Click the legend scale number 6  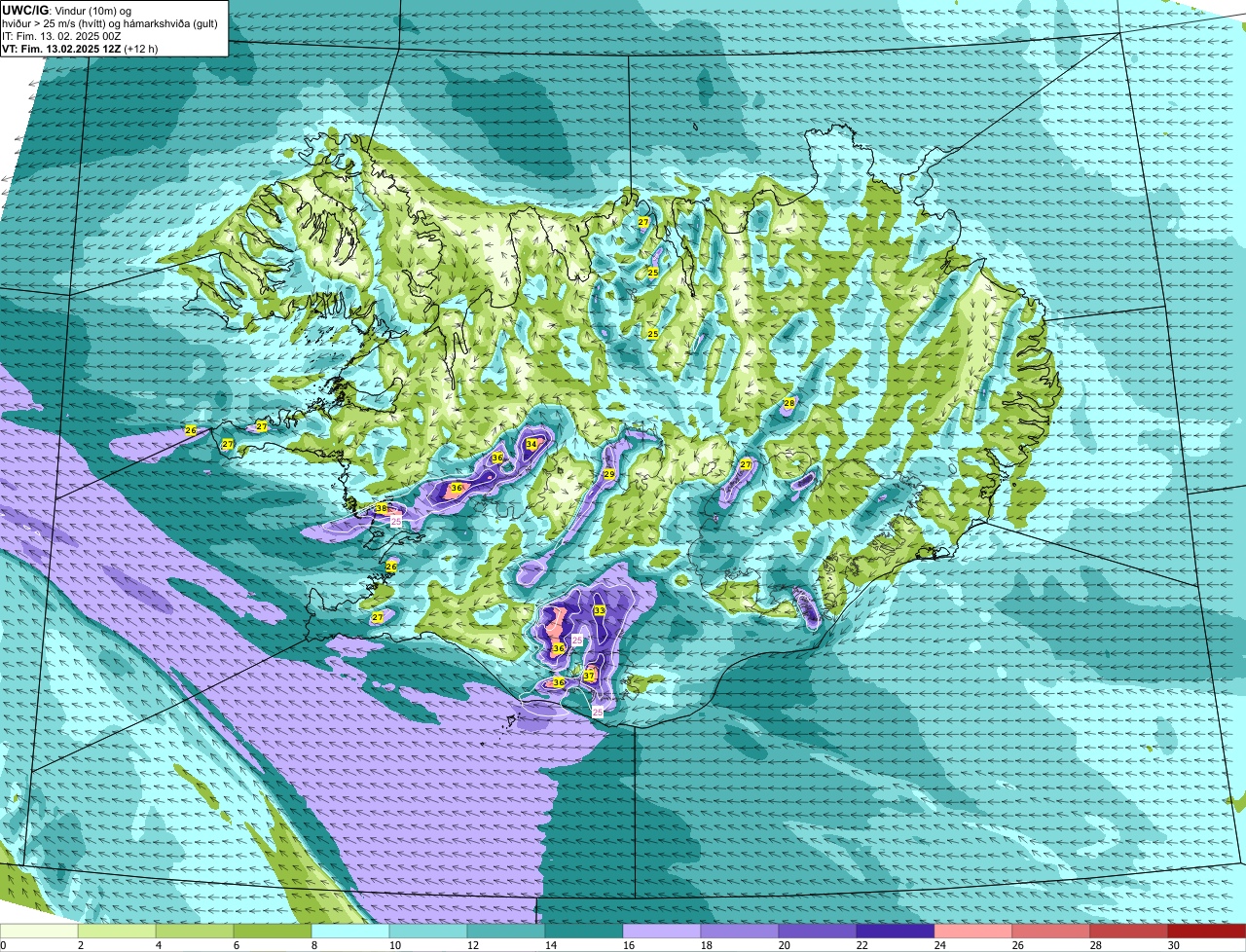(236, 945)
